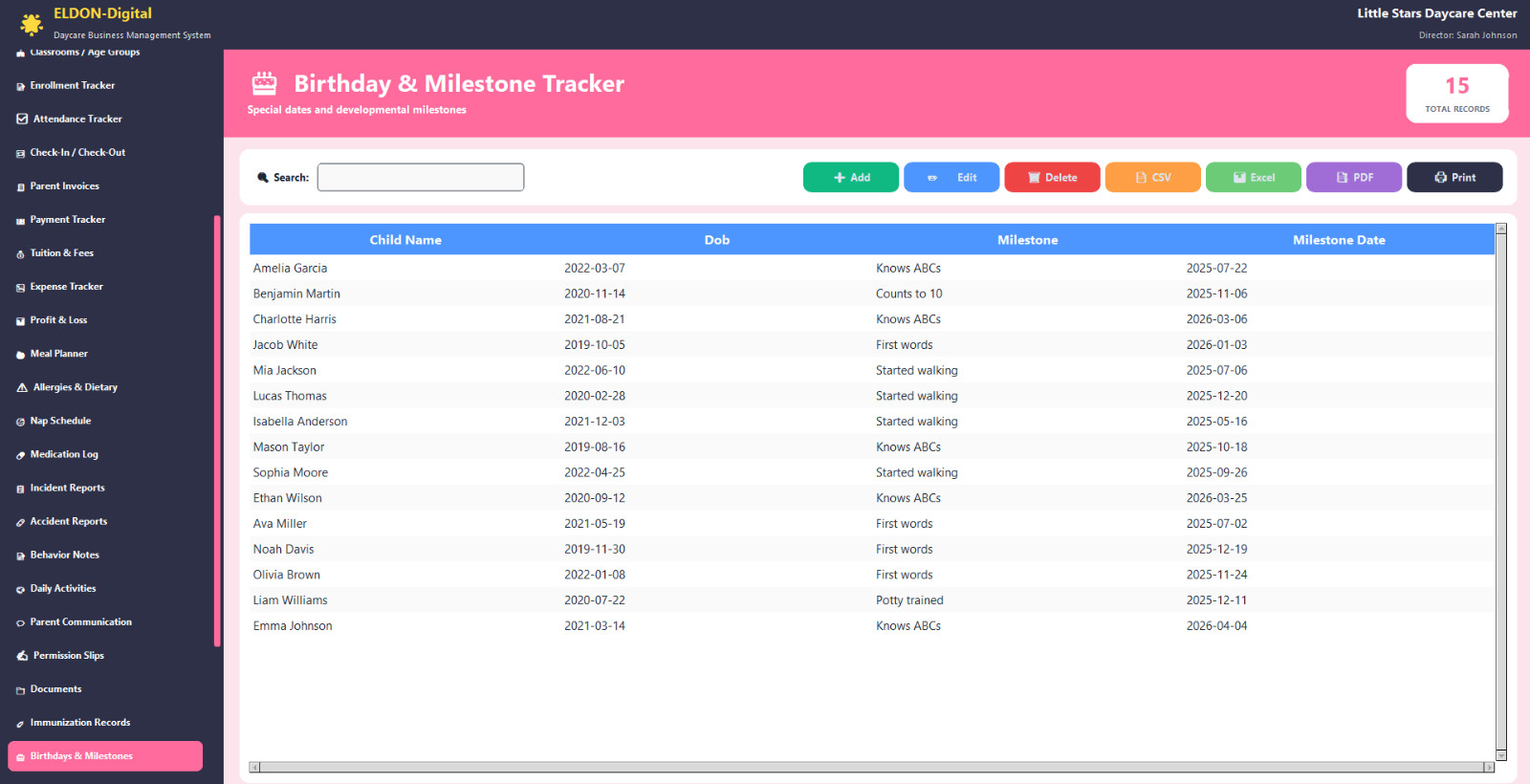The image size is (1530, 784).
Task: Click the table vertical scrollbar track
Action: tap(1501, 491)
